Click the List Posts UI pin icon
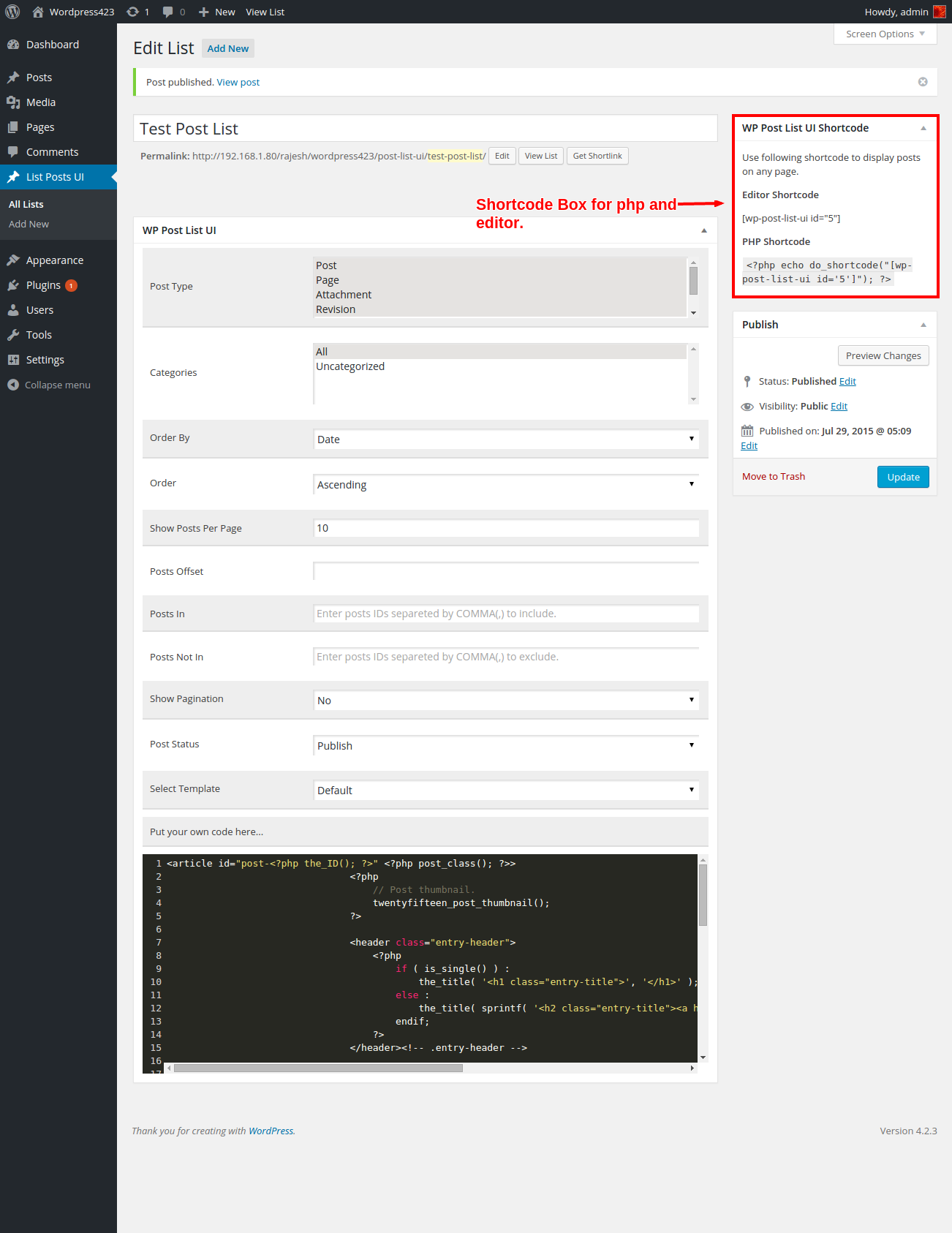952x1233 pixels. 13,177
